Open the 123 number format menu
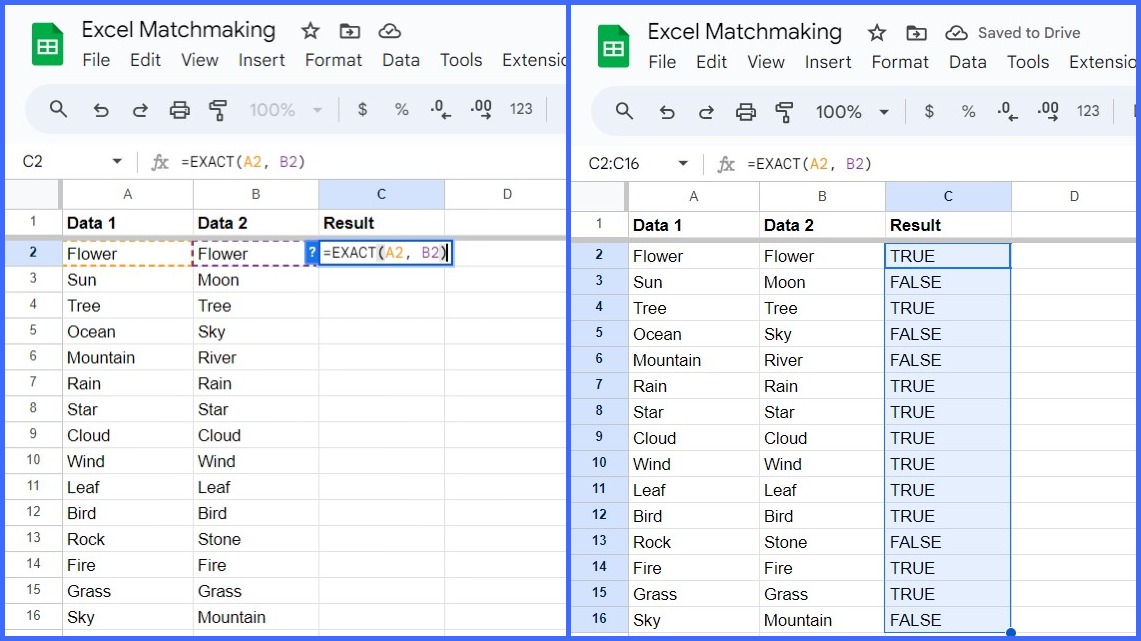The height and width of the screenshot is (641, 1141). [521, 109]
